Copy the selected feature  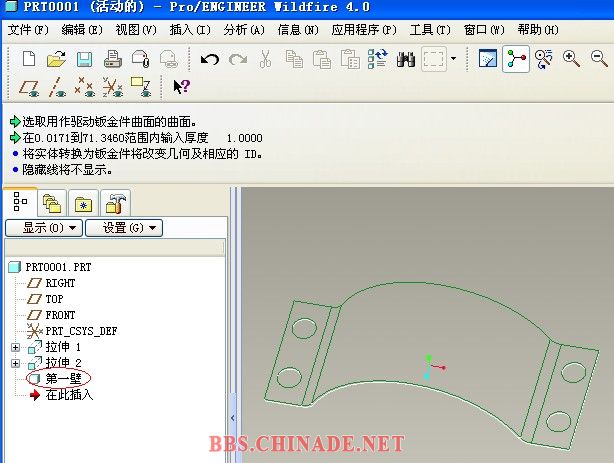tap(294, 59)
